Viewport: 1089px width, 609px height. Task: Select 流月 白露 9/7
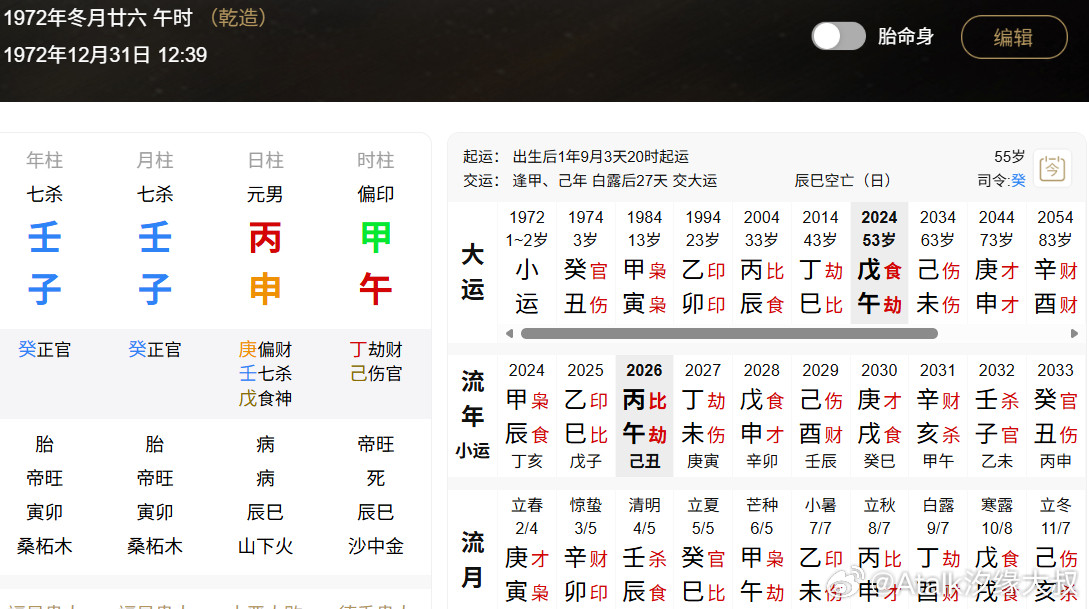(x=938, y=549)
